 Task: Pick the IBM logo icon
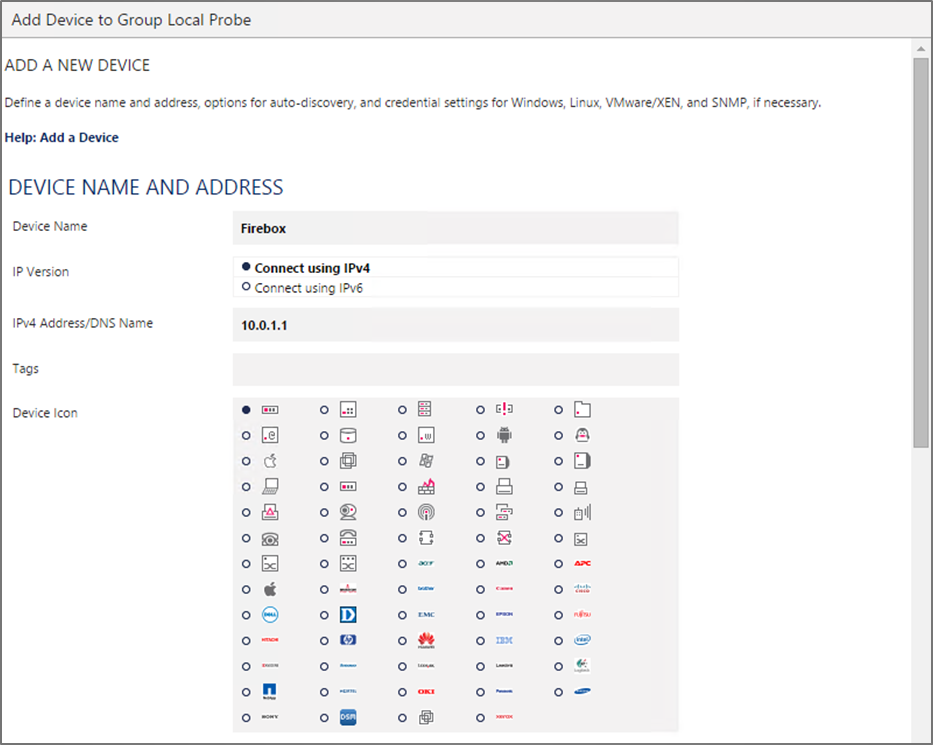[x=504, y=640]
